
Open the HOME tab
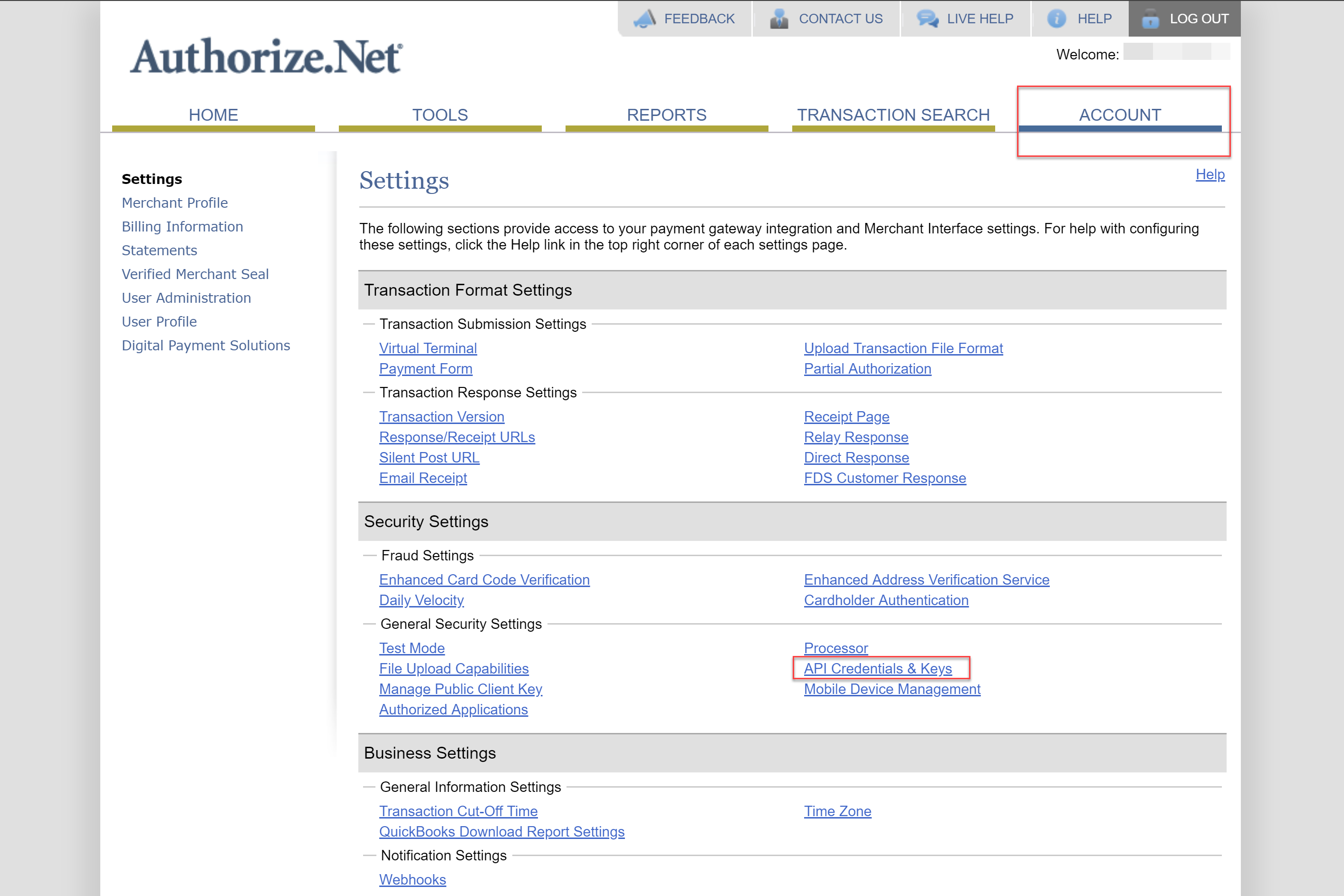213,115
